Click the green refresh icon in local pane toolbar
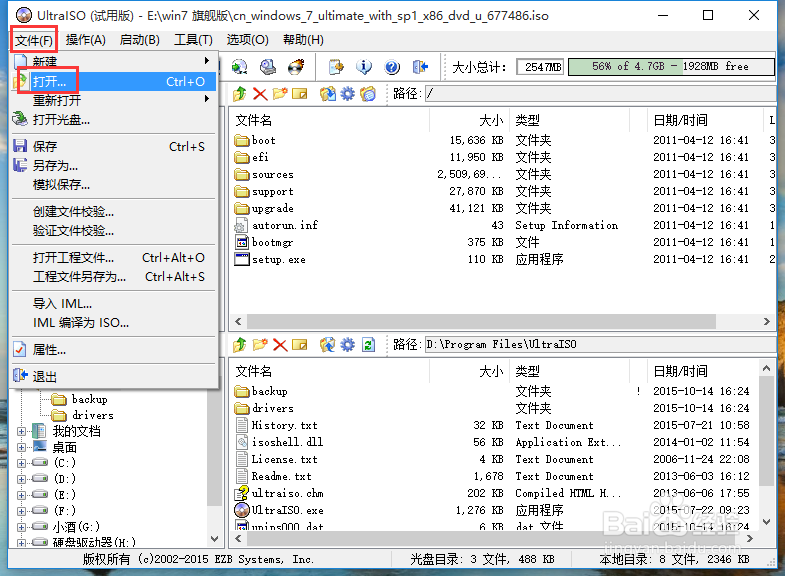This screenshot has height=576, width=785. 368,345
